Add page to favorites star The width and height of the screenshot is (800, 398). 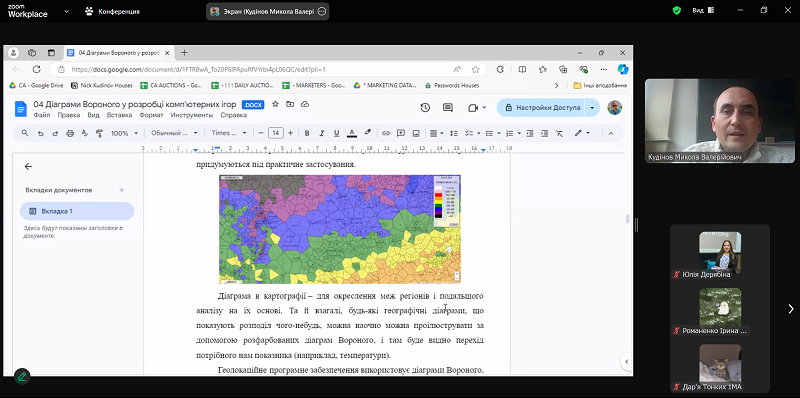[x=475, y=69]
